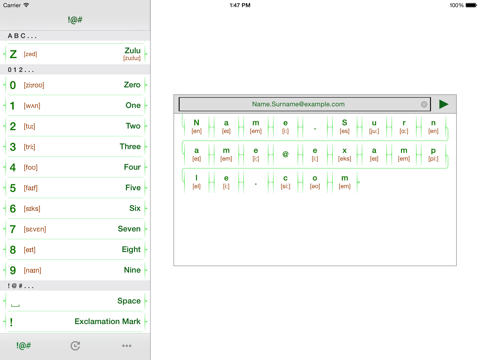Select the 3 Three row
The height and width of the screenshot is (360, 480).
(x=75, y=147)
